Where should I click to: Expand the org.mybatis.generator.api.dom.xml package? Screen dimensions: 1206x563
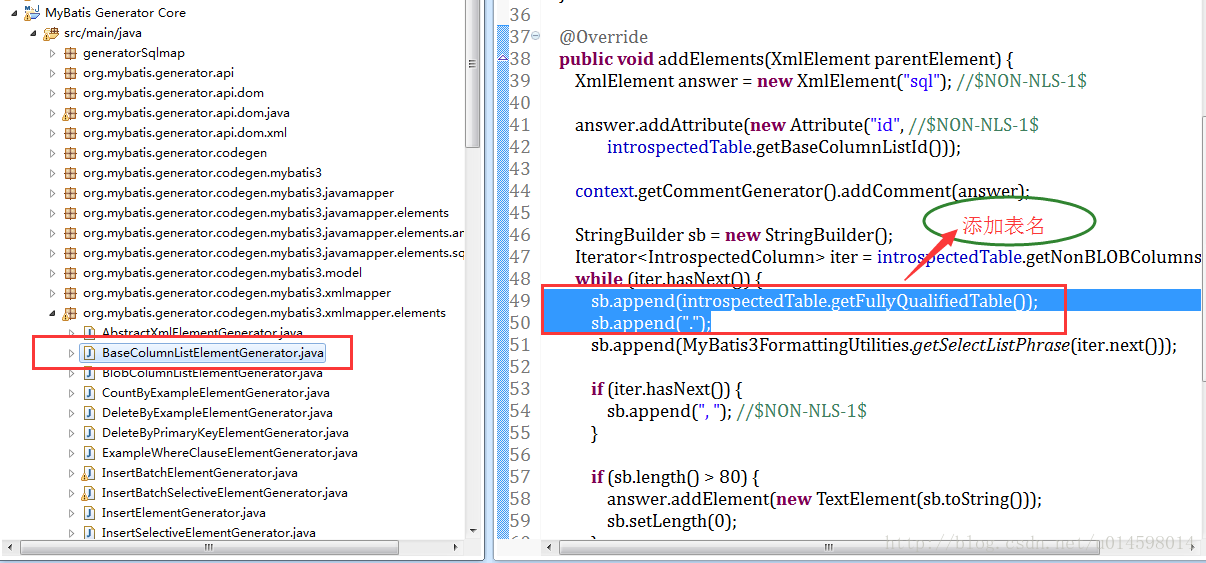pos(53,133)
